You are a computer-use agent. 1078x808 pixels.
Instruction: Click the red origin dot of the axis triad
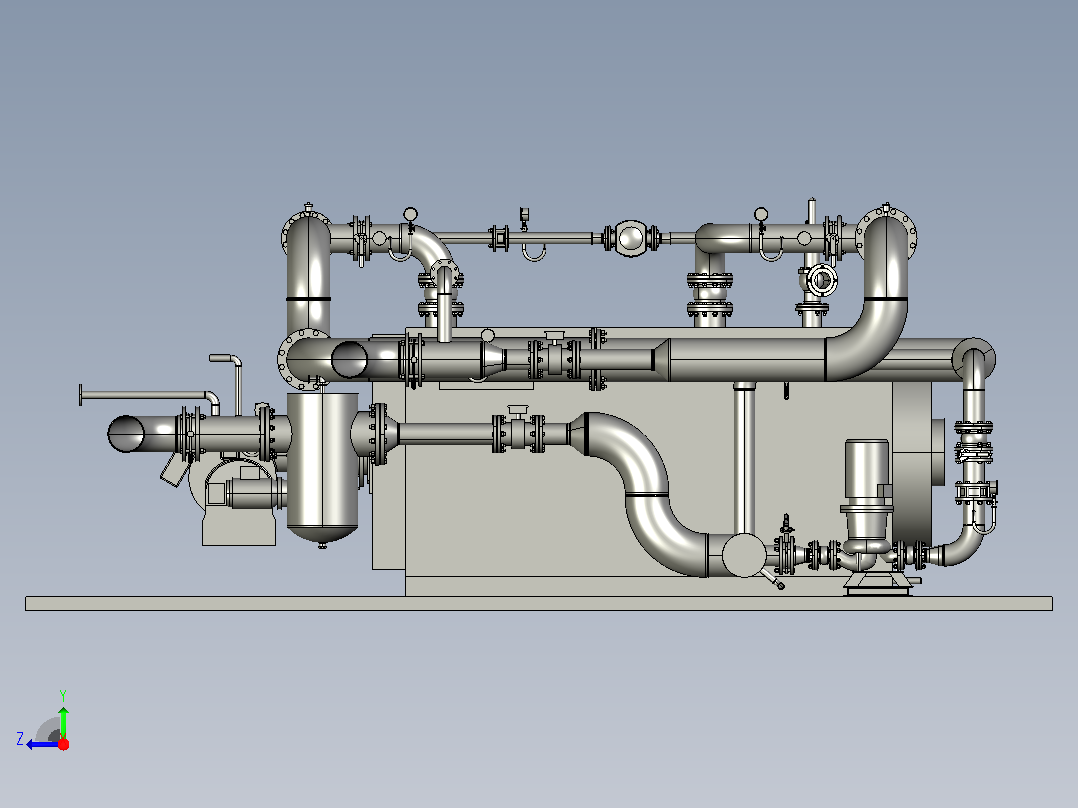point(63,744)
